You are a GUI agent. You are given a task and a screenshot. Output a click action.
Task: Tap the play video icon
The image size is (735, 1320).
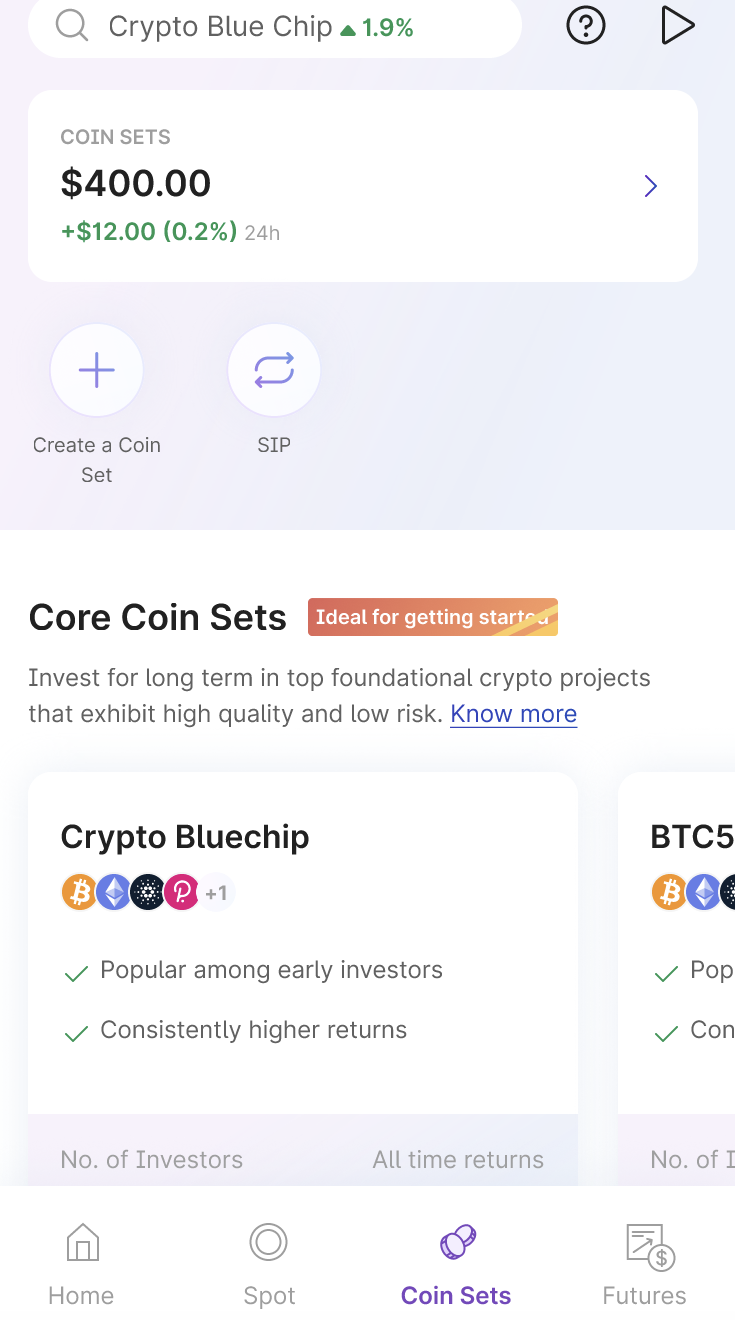pyautogui.click(x=677, y=26)
